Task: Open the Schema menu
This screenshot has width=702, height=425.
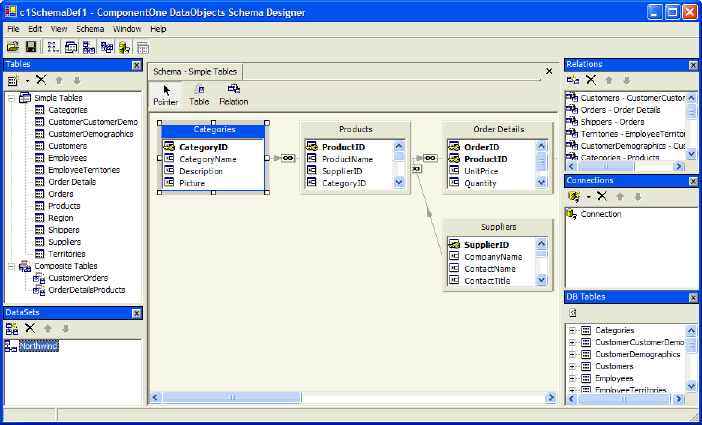Action: [x=90, y=29]
